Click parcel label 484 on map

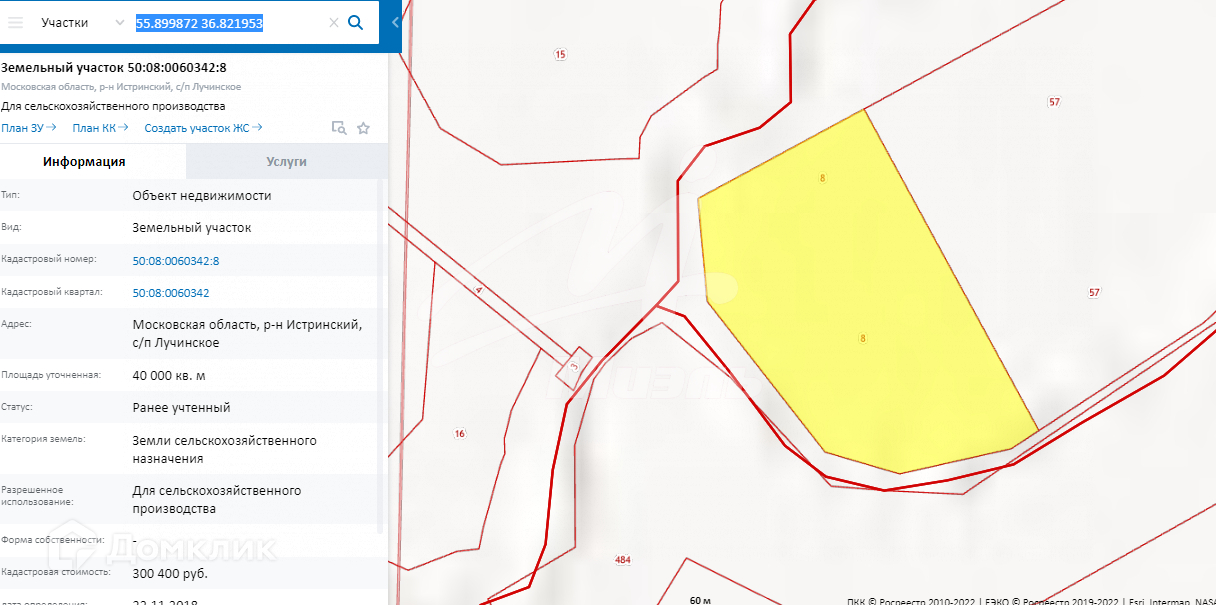point(623,560)
